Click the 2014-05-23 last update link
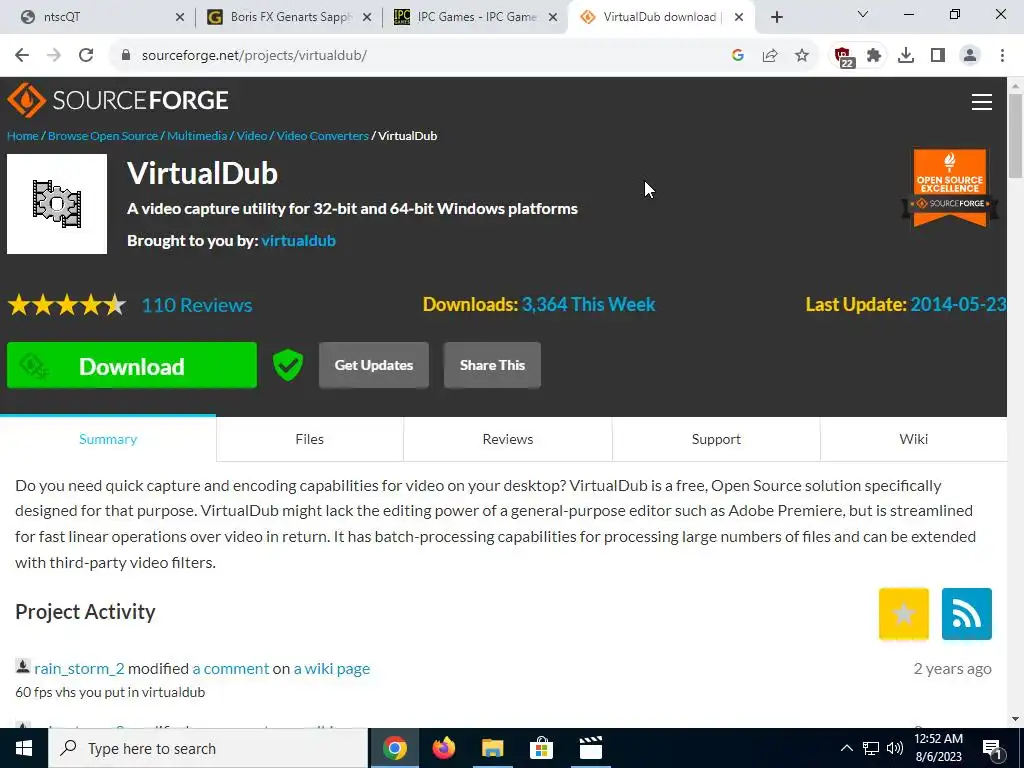 (x=958, y=304)
